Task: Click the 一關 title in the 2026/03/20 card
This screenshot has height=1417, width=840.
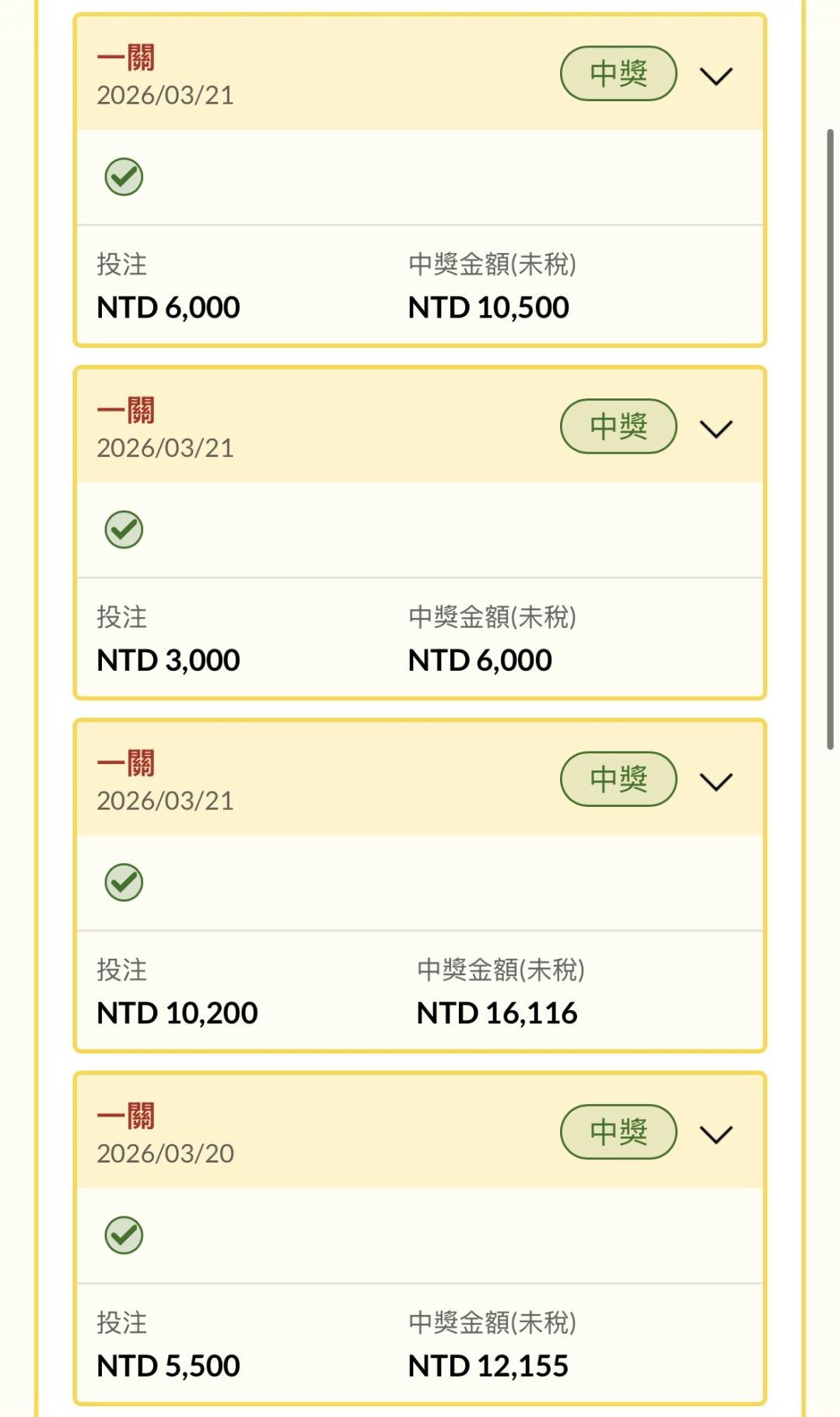Action: (x=126, y=1115)
